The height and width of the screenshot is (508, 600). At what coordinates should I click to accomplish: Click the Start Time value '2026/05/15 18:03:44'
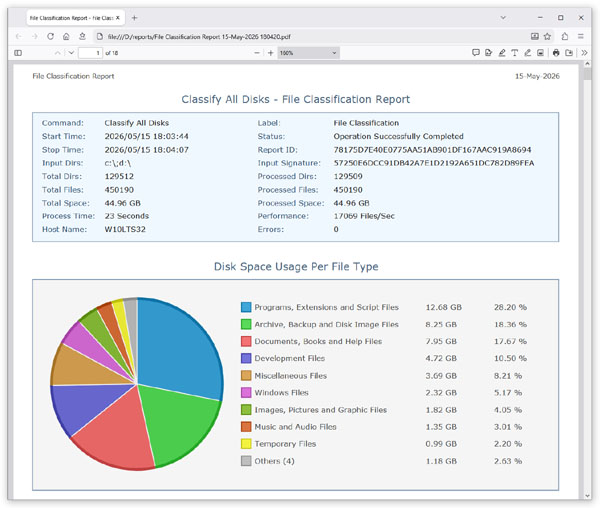tap(147, 136)
